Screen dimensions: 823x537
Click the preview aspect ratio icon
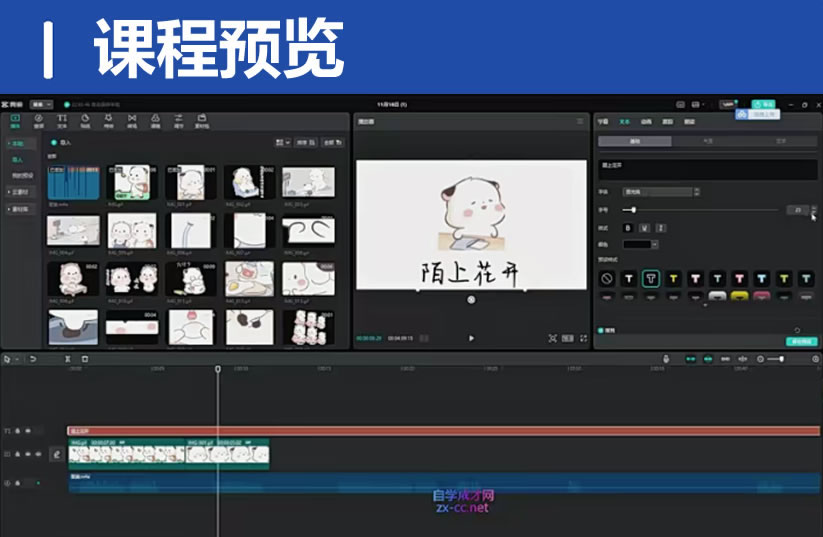click(567, 339)
